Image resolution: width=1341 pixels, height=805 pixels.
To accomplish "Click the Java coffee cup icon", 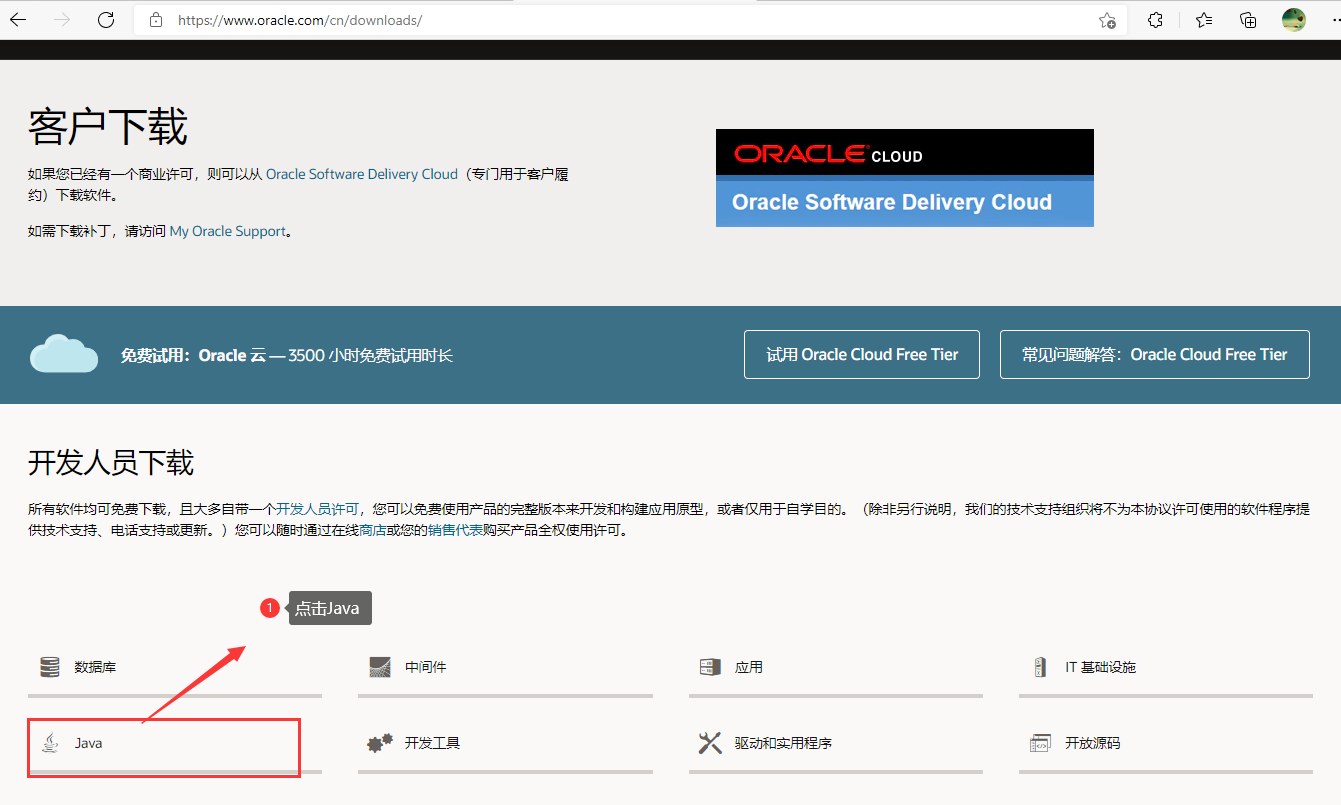I will tap(49, 743).
